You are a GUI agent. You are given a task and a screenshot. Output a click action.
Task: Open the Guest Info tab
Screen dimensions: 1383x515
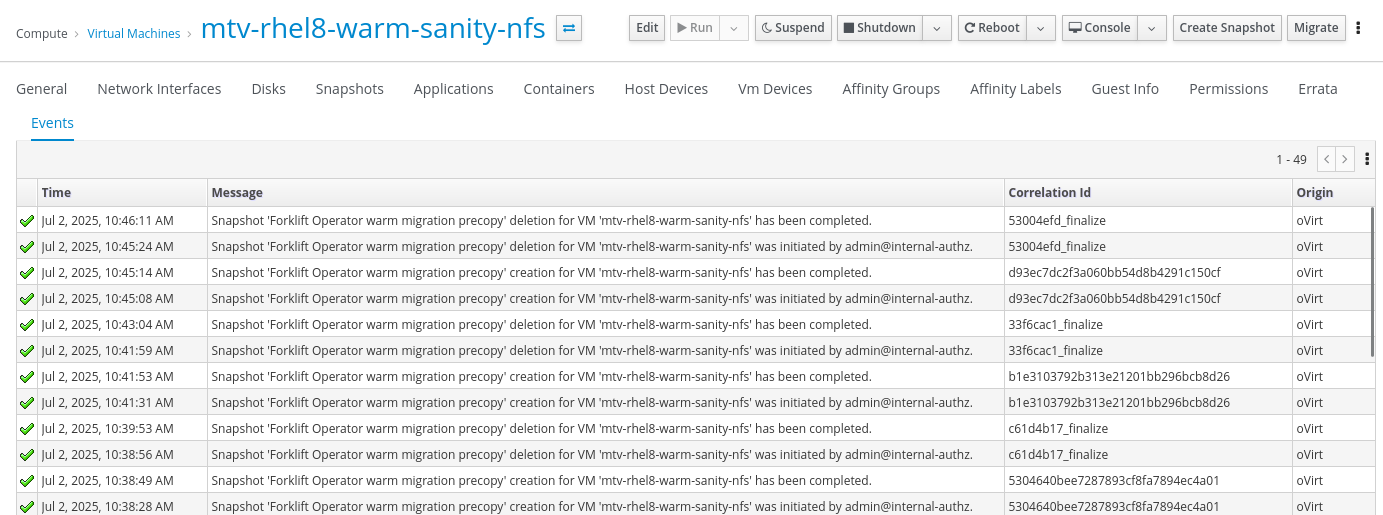click(1125, 89)
